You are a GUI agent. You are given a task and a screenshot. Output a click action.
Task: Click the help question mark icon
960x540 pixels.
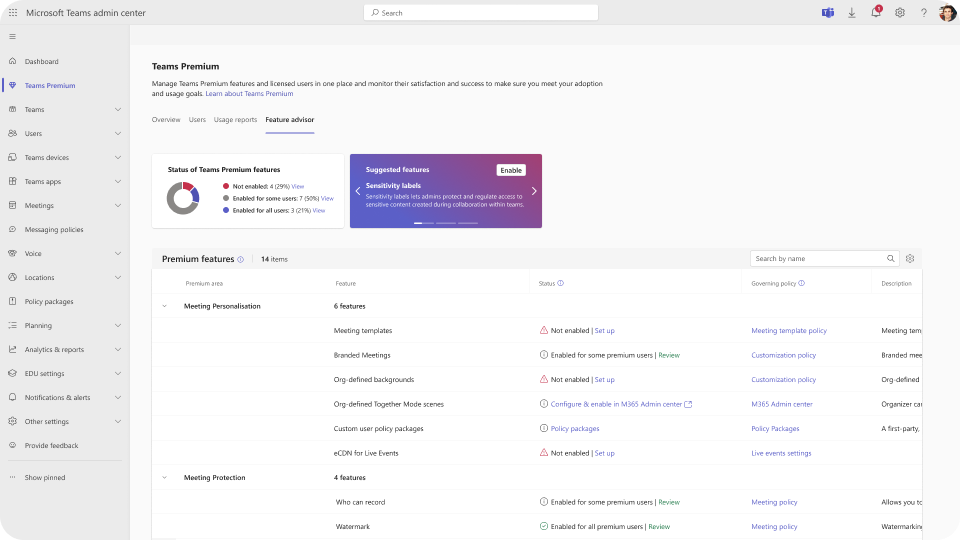[923, 13]
